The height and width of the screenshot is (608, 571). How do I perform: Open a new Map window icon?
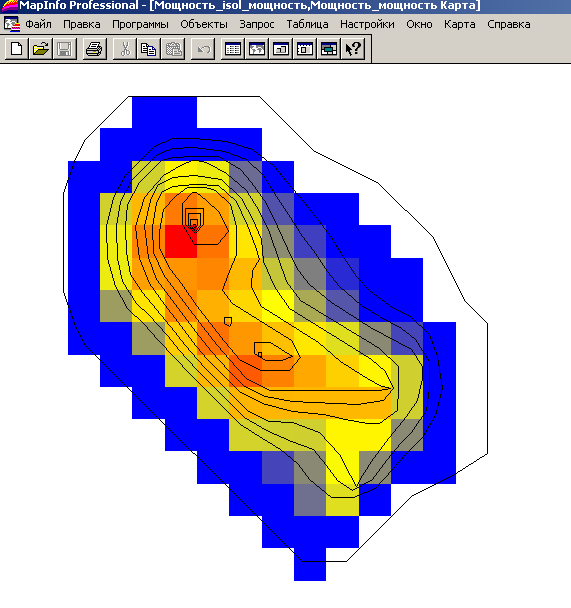pos(257,49)
